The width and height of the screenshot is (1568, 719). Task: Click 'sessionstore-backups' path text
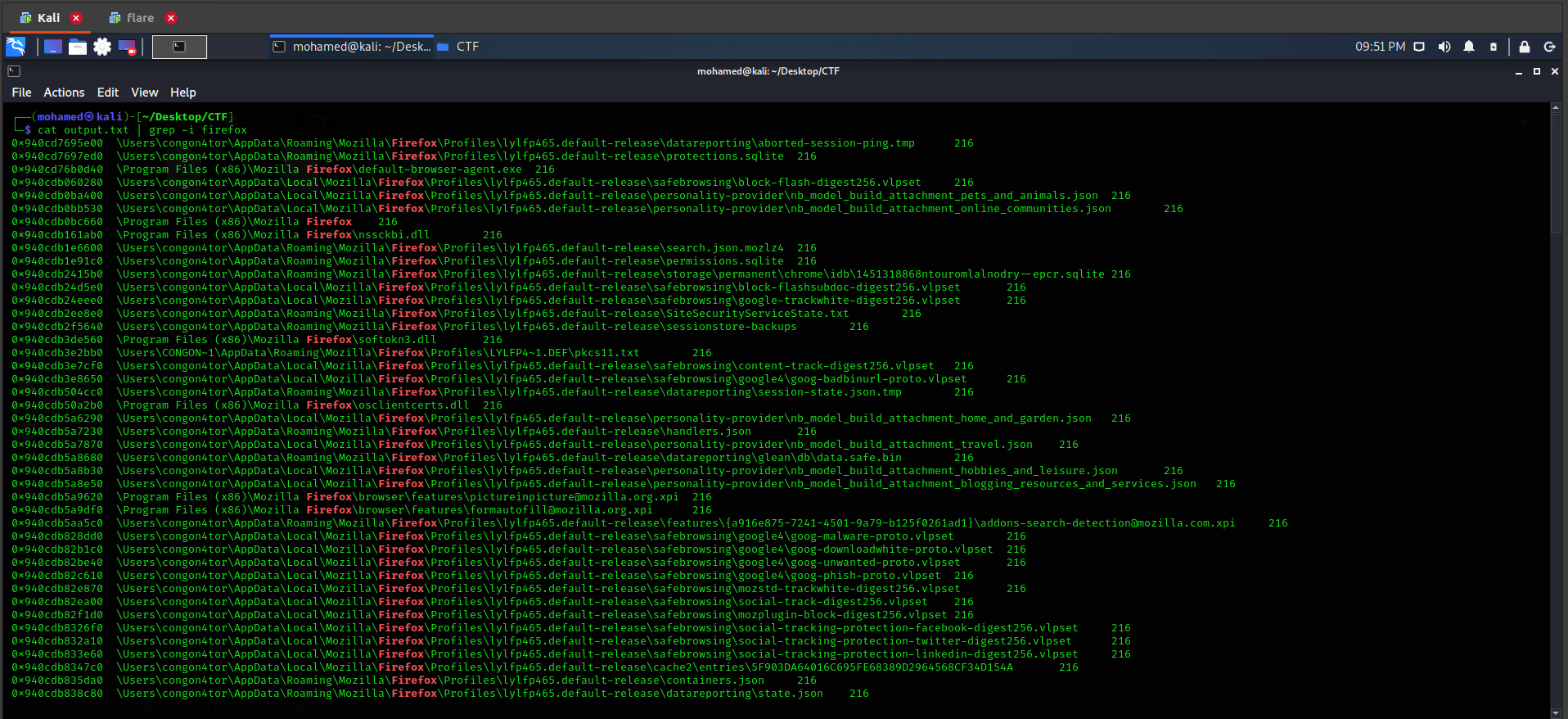[x=732, y=327]
